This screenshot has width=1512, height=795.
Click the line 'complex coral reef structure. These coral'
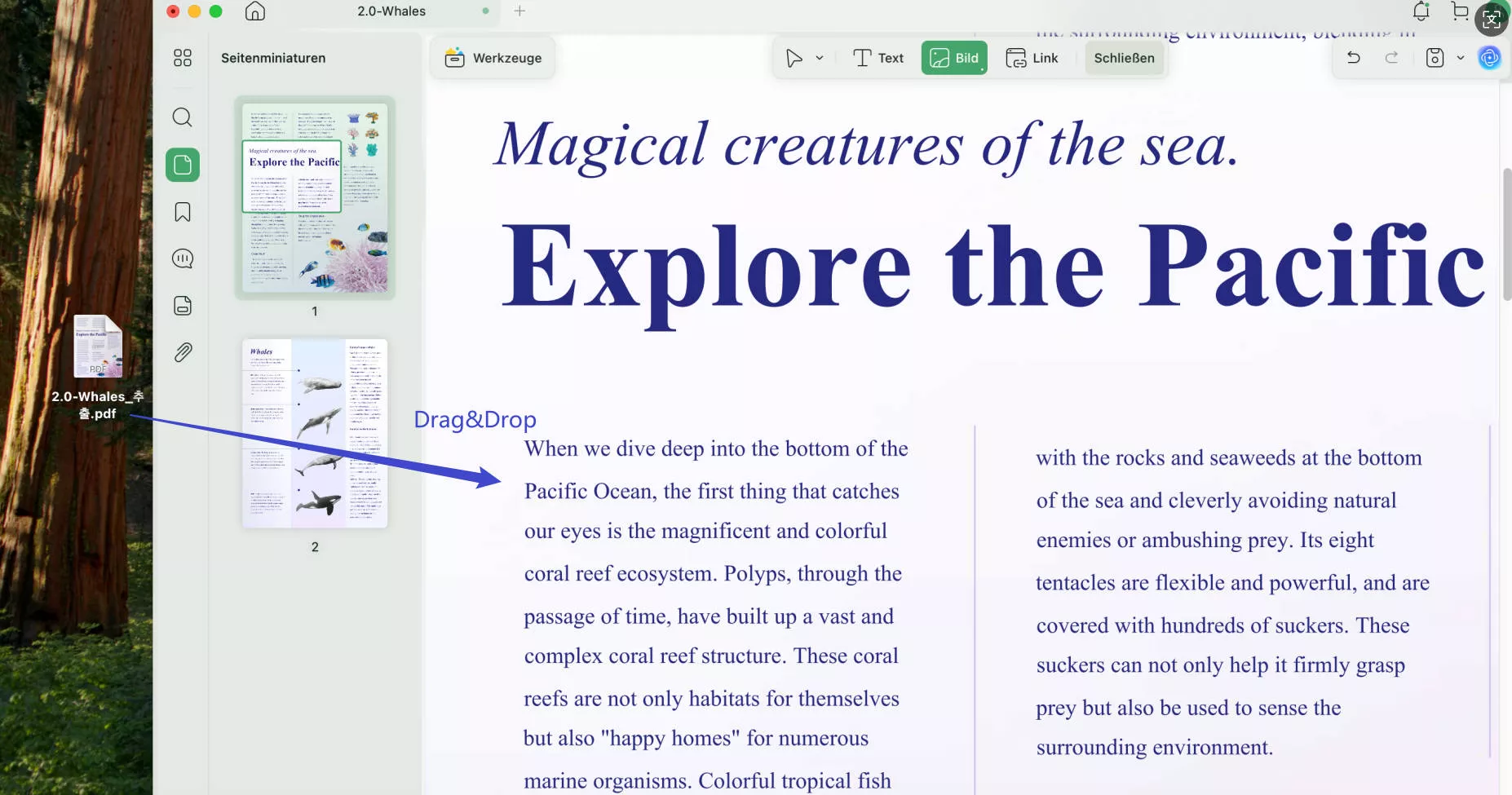(711, 656)
